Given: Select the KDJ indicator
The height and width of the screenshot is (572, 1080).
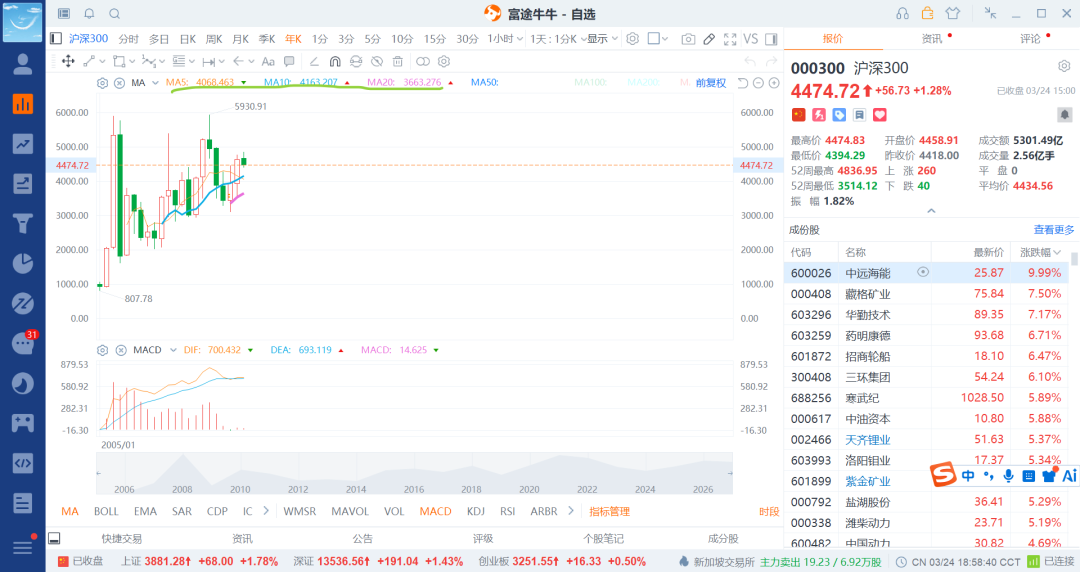Looking at the screenshot, I should pos(475,511).
